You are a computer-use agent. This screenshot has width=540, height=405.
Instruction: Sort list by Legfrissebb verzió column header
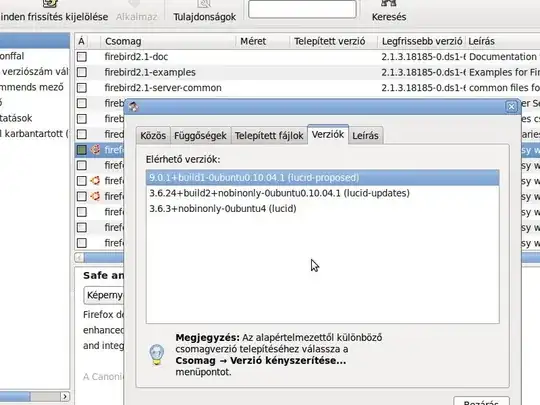422,41
